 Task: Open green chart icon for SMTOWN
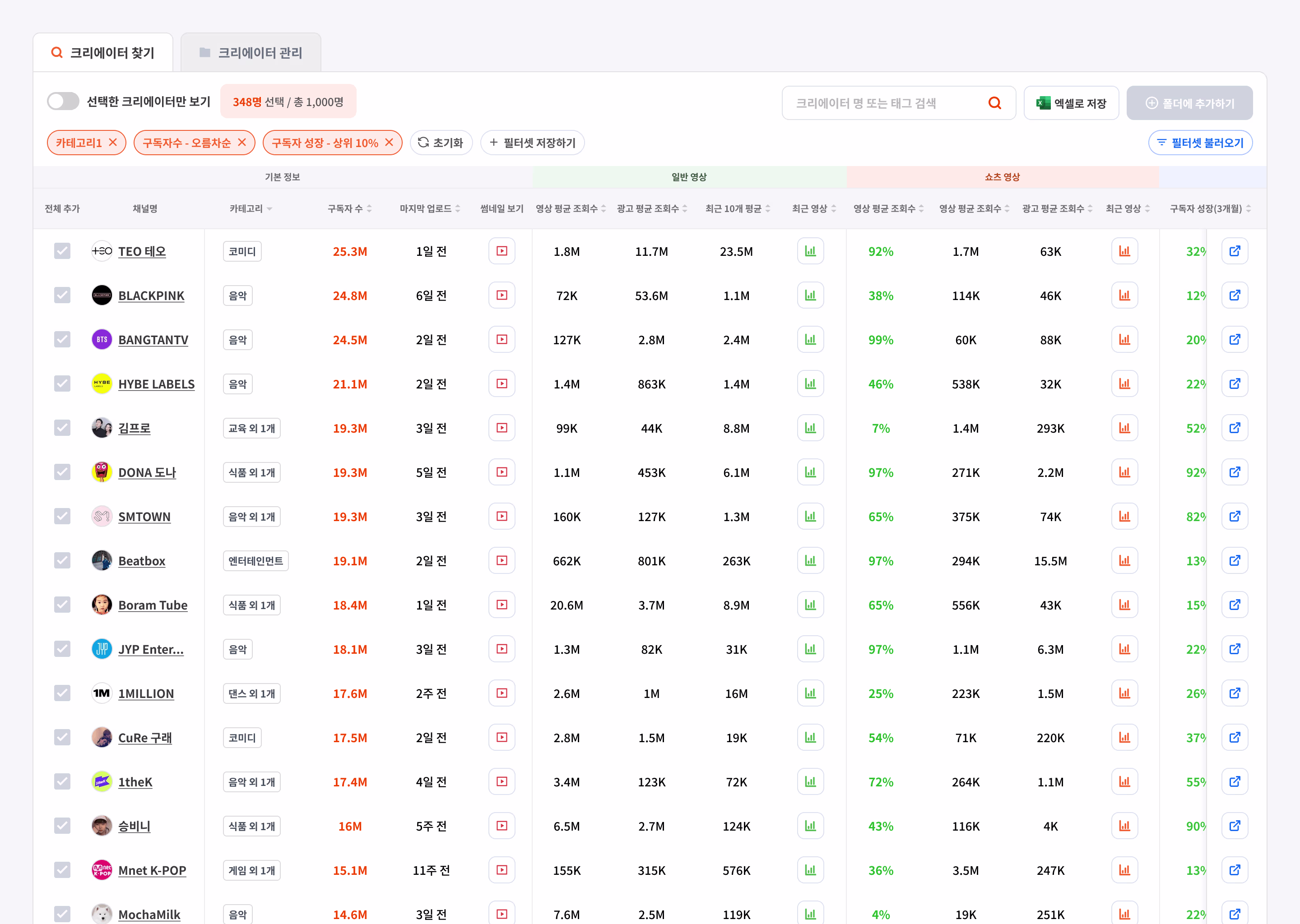pos(810,517)
